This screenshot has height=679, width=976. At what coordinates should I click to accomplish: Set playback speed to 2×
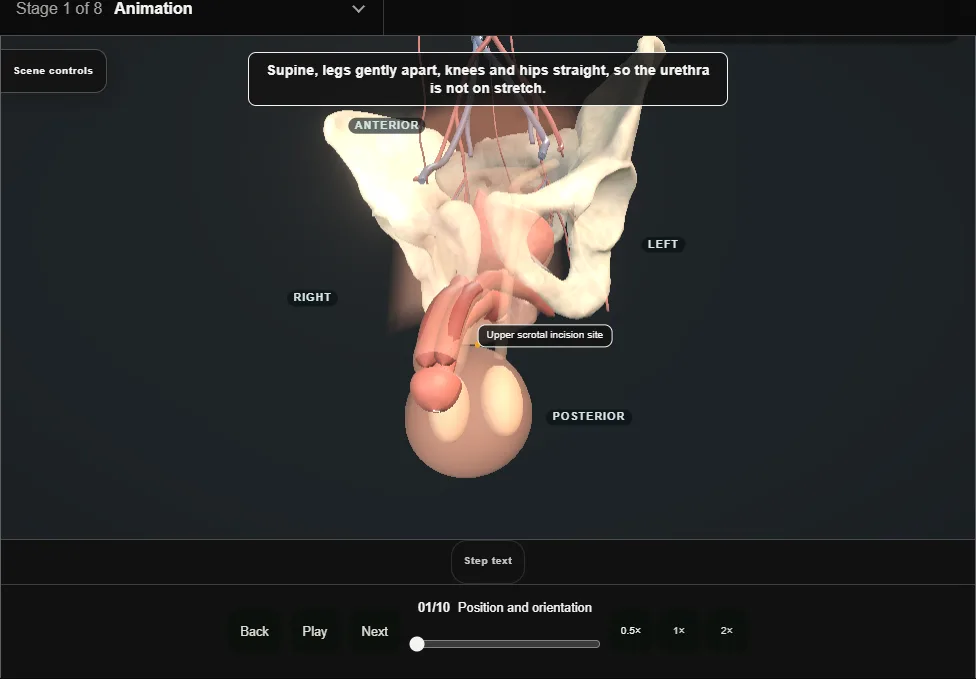click(726, 631)
